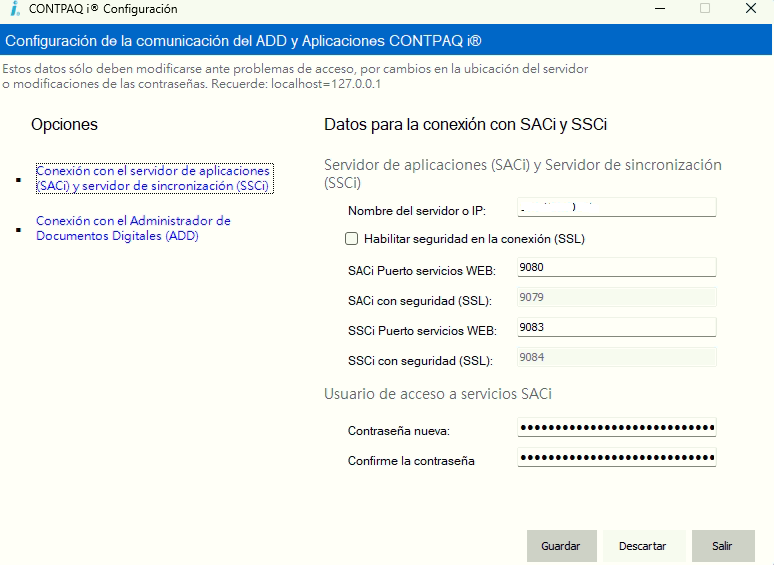Viewport: 776px width, 565px height.
Task: Select the SACi Puerto servicios WEB field
Action: pos(616,267)
